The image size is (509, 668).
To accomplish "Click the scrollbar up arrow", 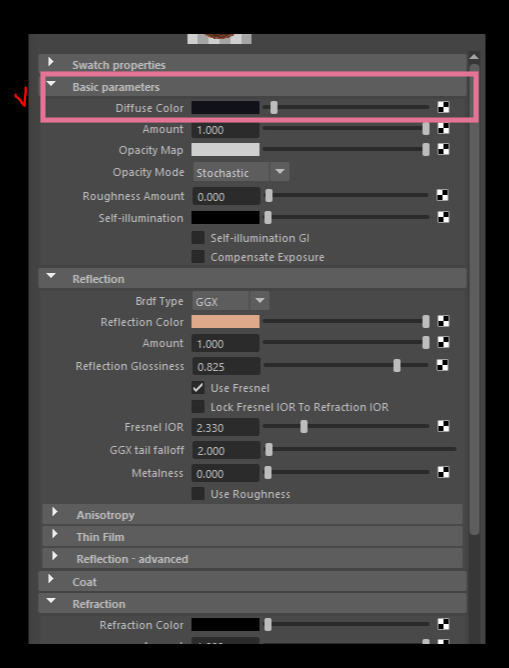I will point(474,57).
